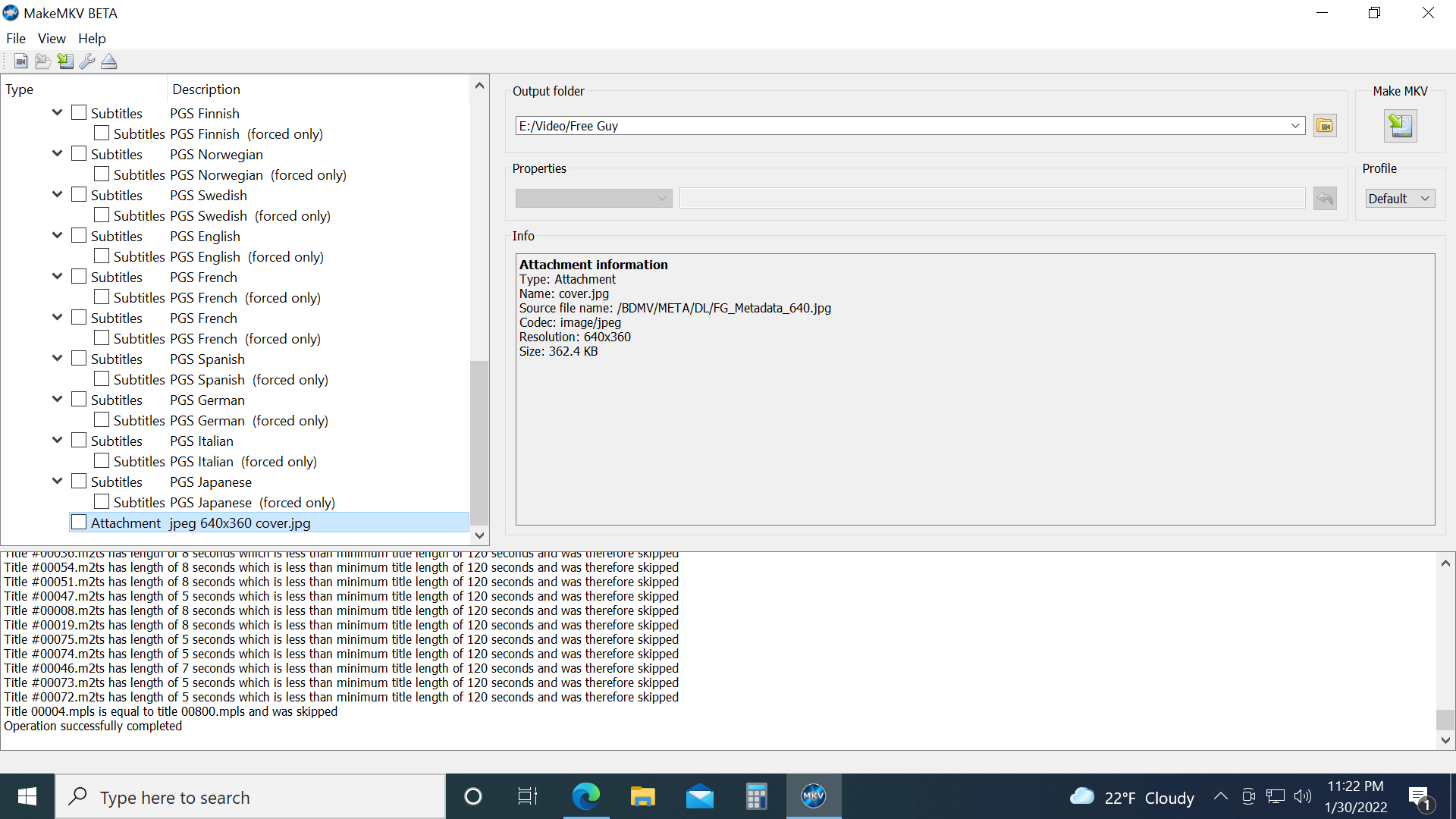The height and width of the screenshot is (819, 1456).
Task: Show hidden tray icons chevron
Action: pos(1221,796)
